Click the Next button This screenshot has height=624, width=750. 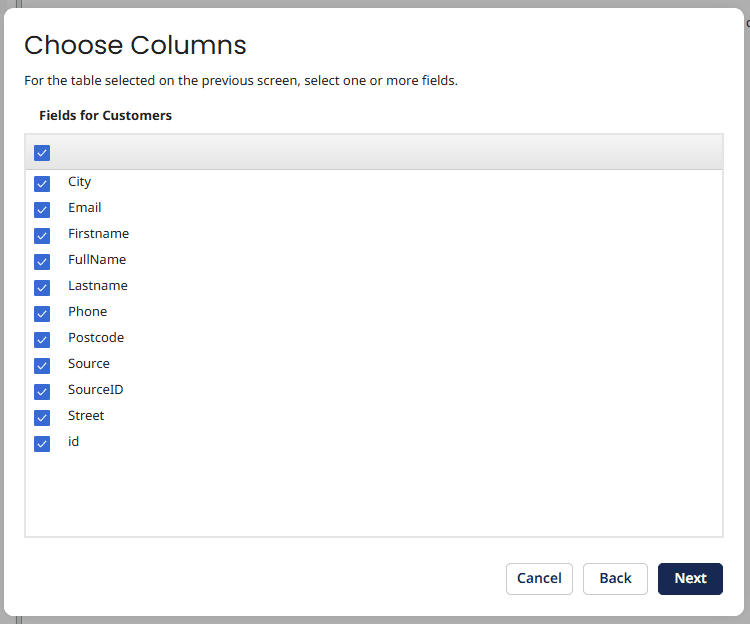pos(690,579)
